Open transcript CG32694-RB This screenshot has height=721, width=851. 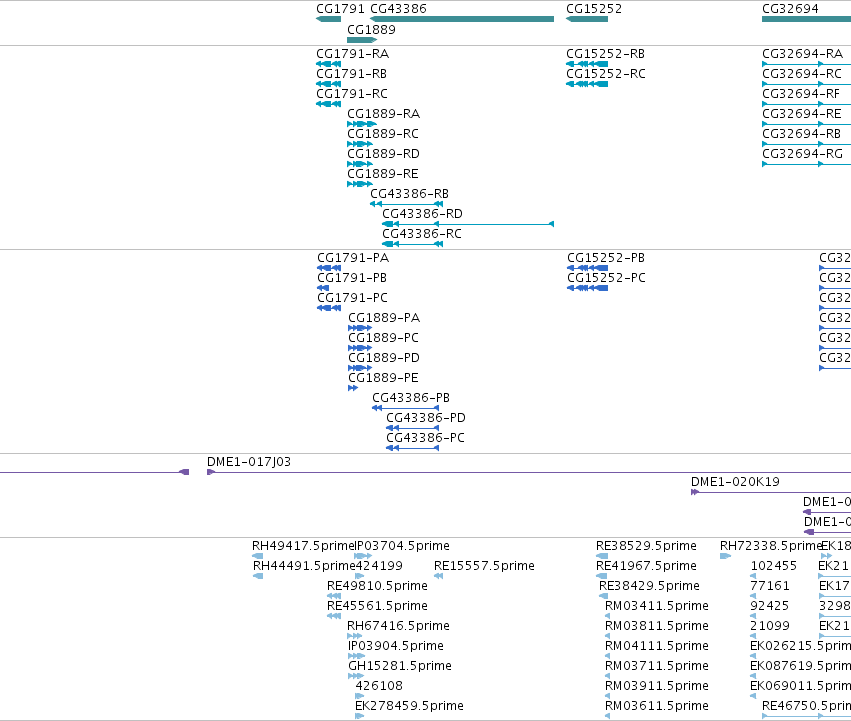pyautogui.click(x=806, y=144)
